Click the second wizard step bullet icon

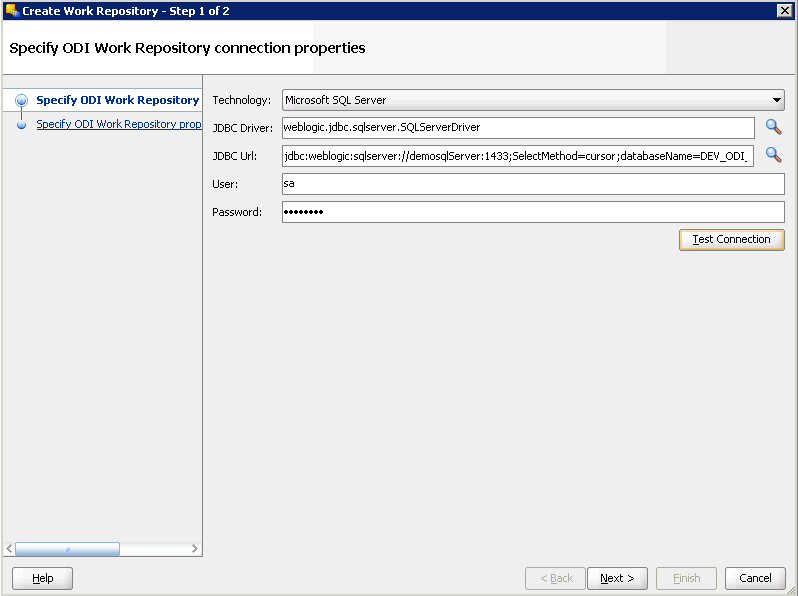pos(21,125)
